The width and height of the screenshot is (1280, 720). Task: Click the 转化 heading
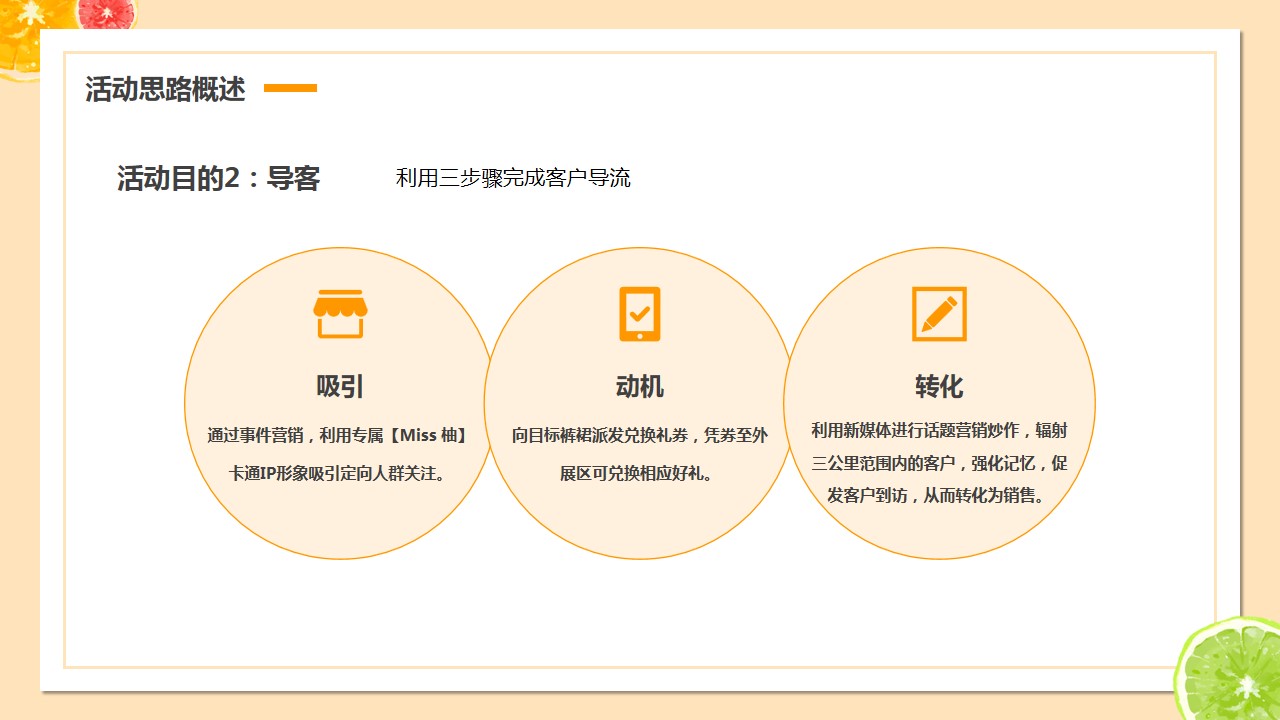(939, 387)
